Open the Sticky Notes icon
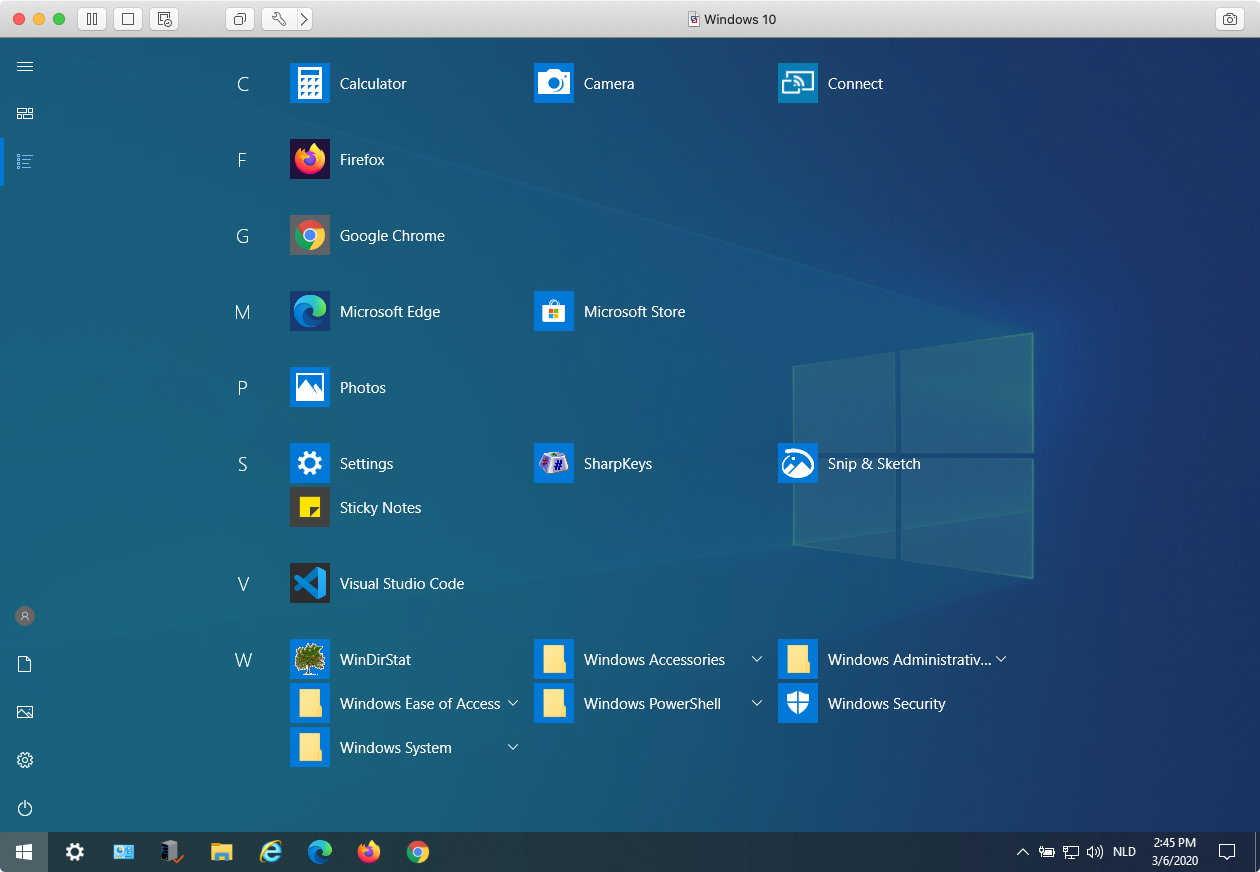 (310, 508)
